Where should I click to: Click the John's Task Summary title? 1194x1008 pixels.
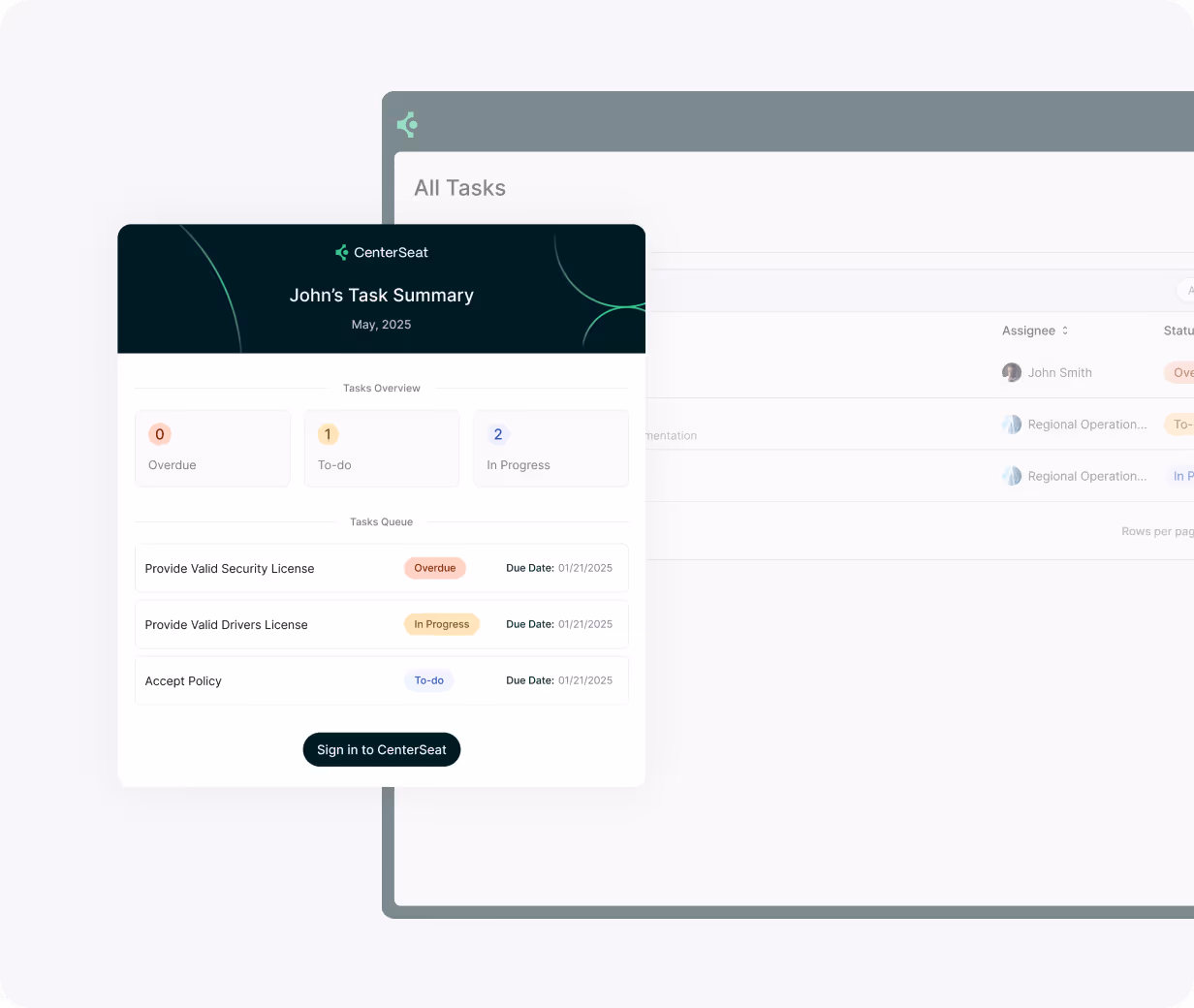(x=382, y=296)
